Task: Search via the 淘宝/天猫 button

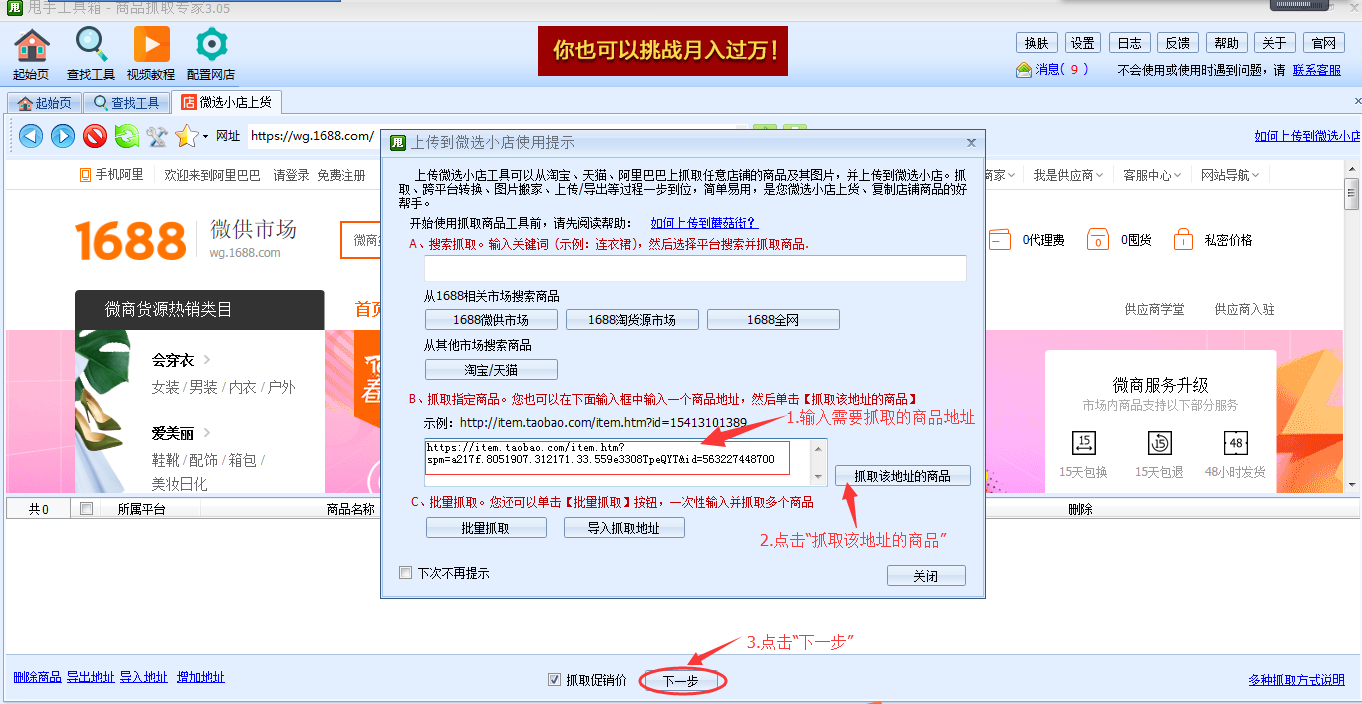Action: [491, 370]
